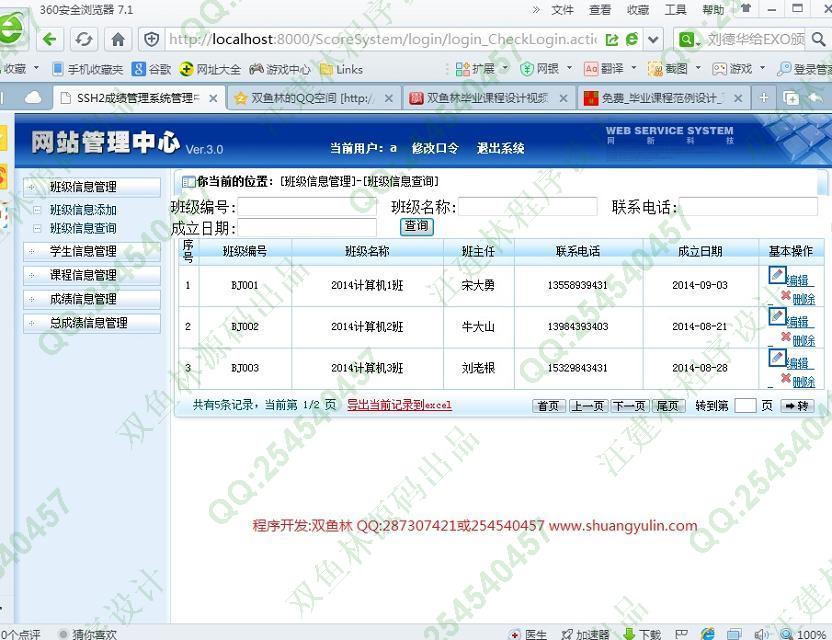This screenshot has width=832, height=640.
Task: Open a new tab with plus button
Action: (764, 98)
